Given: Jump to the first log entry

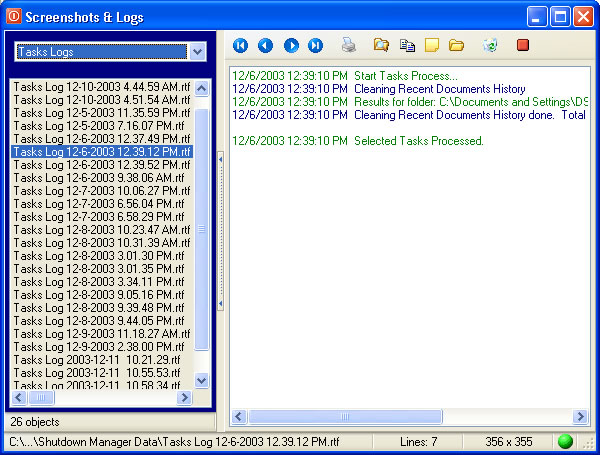Looking at the screenshot, I should click(x=240, y=45).
